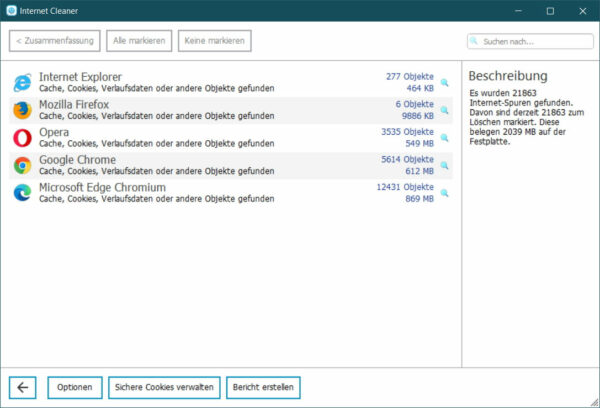Select the Internet Explorer heading text
600x408 pixels.
point(80,77)
